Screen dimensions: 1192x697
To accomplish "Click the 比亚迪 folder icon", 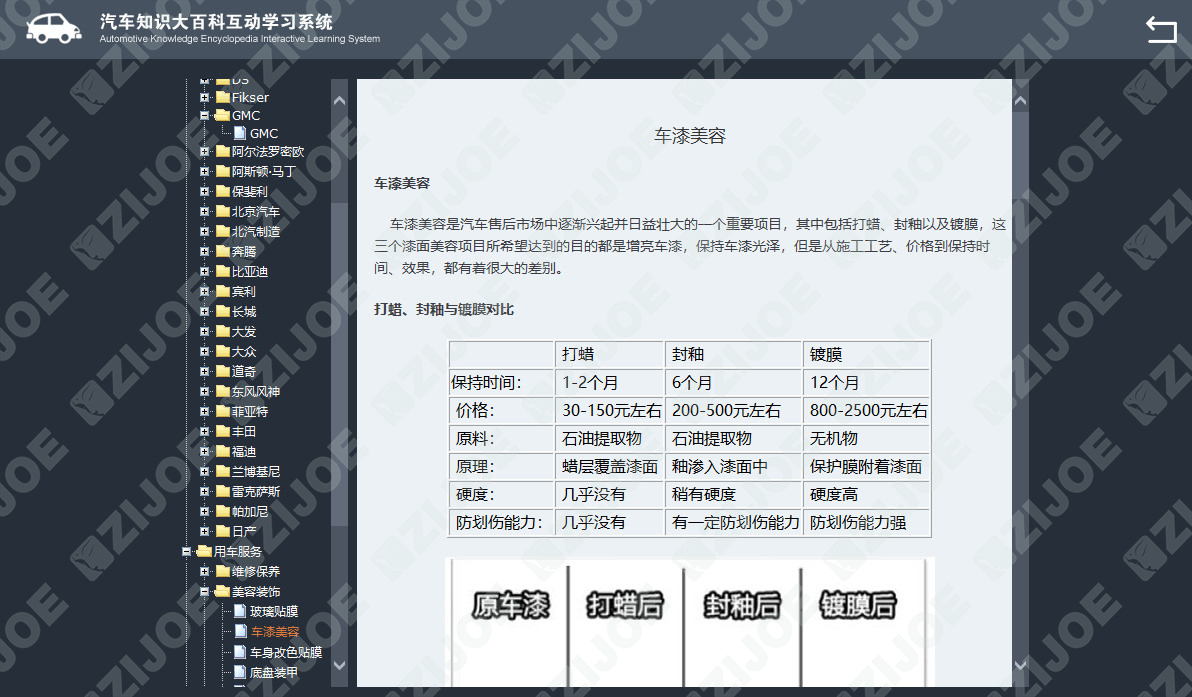I will point(223,271).
